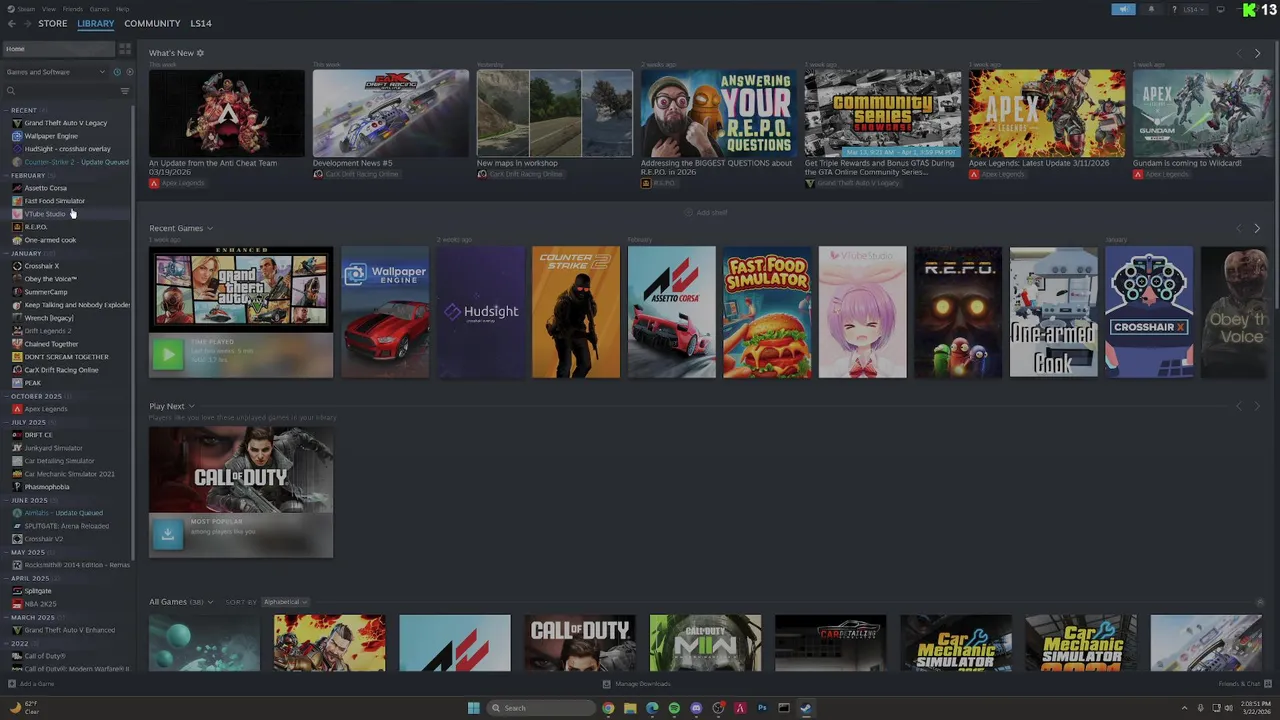The height and width of the screenshot is (720, 1280).
Task: Click Windows taskbar Search box
Action: (541, 708)
